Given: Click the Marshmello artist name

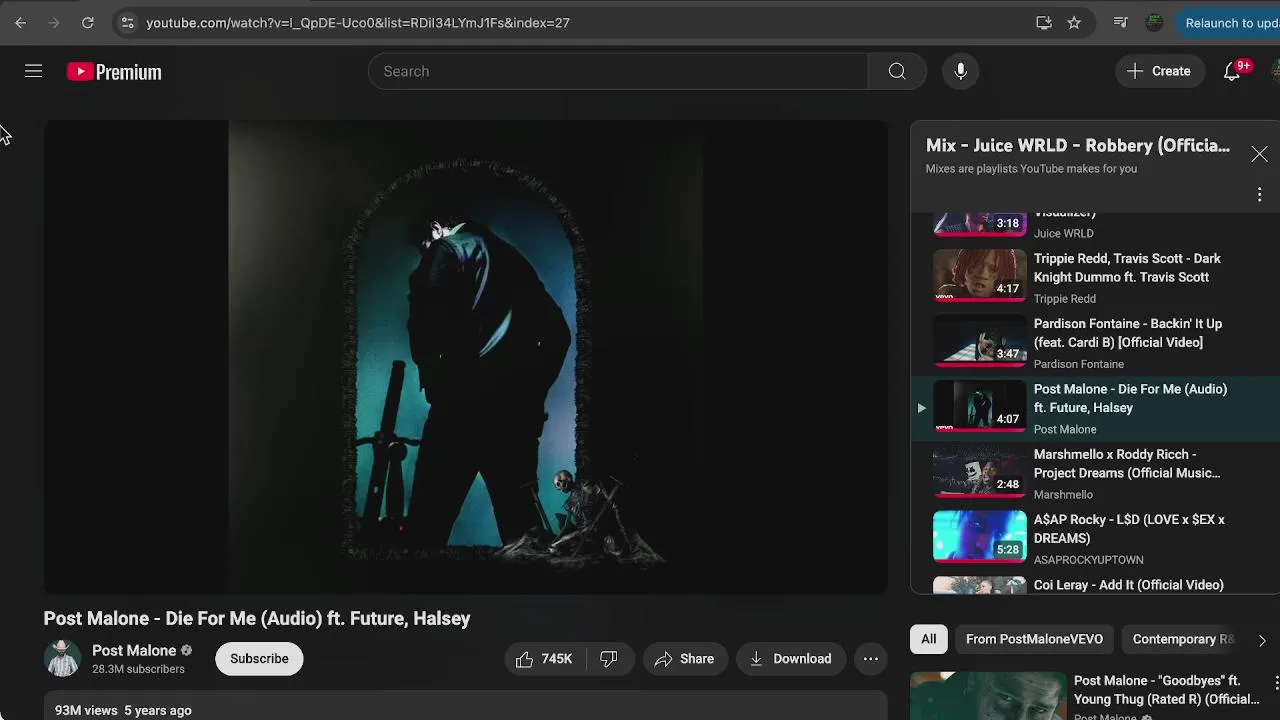Looking at the screenshot, I should pos(1063,494).
